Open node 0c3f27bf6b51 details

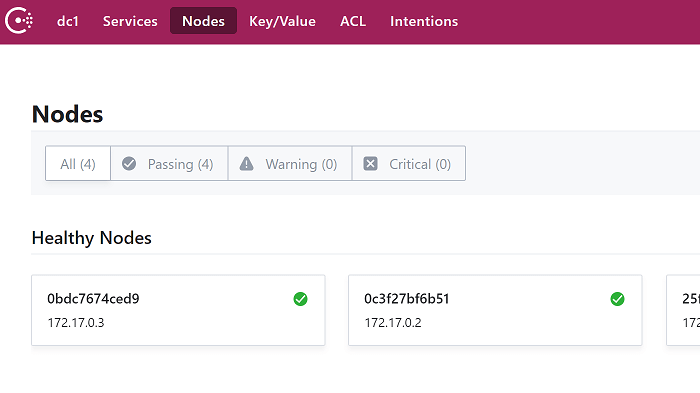[x=495, y=310]
